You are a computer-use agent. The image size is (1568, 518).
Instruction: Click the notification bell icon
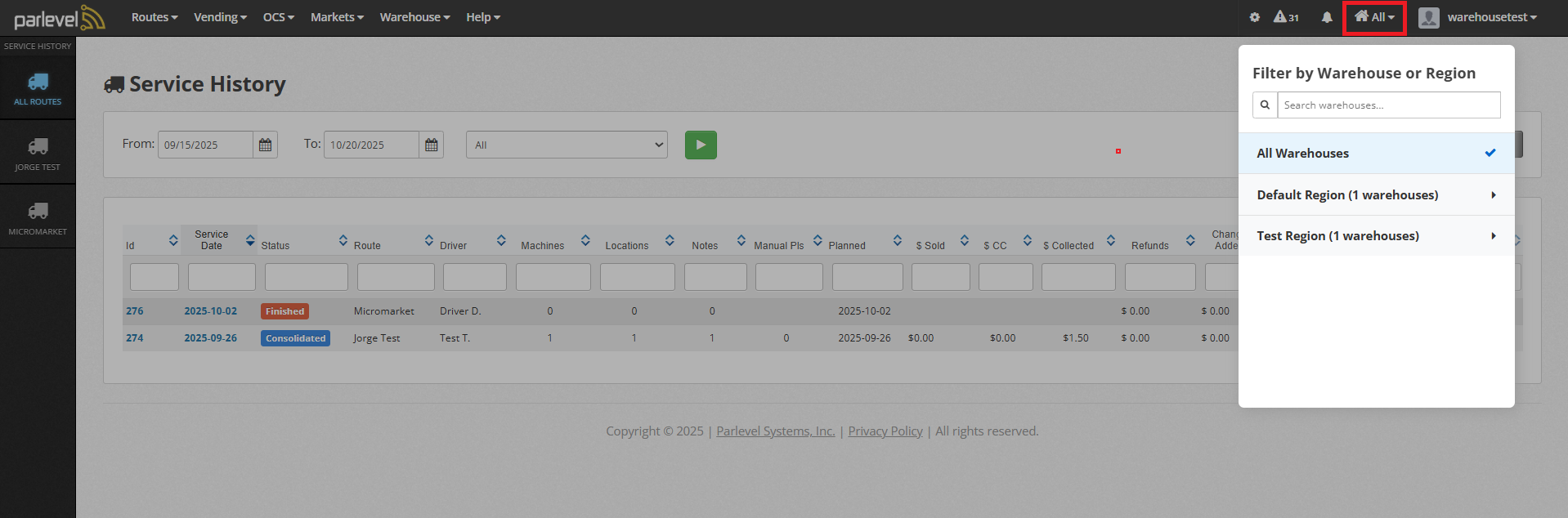point(1326,17)
